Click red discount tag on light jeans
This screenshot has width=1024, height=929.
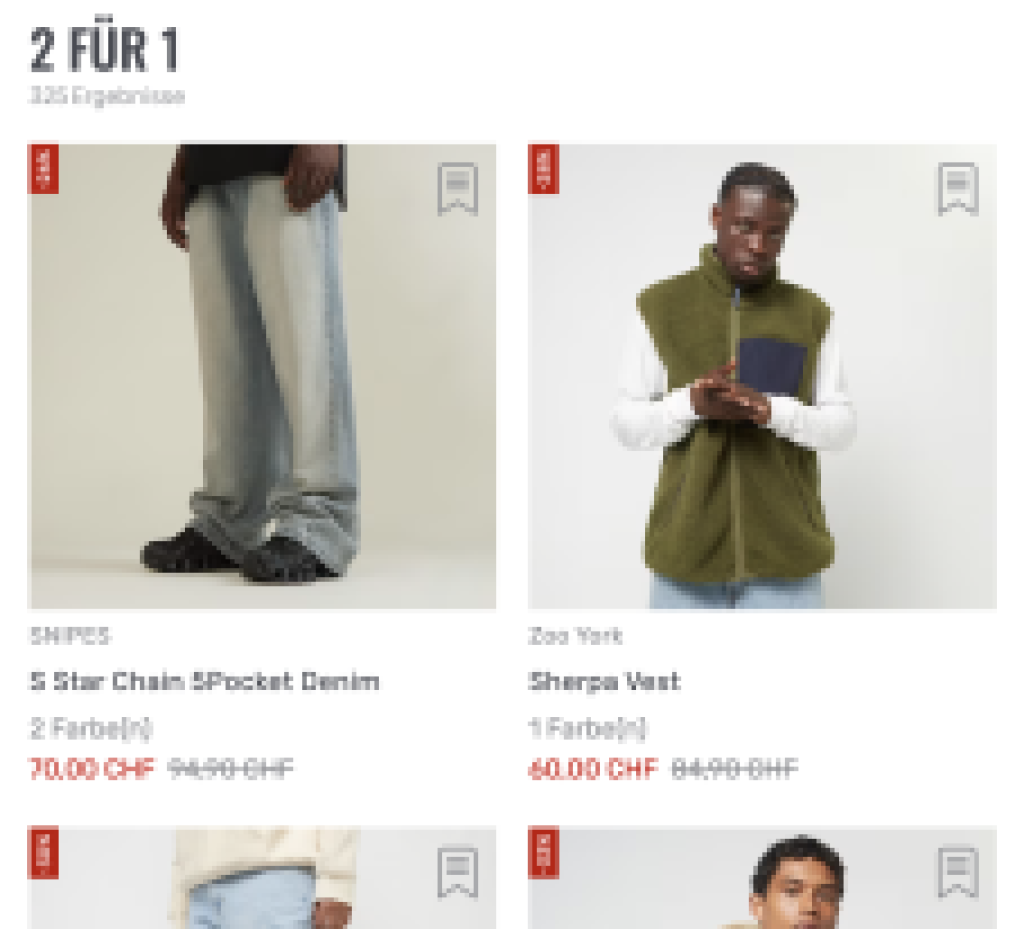coord(43,853)
